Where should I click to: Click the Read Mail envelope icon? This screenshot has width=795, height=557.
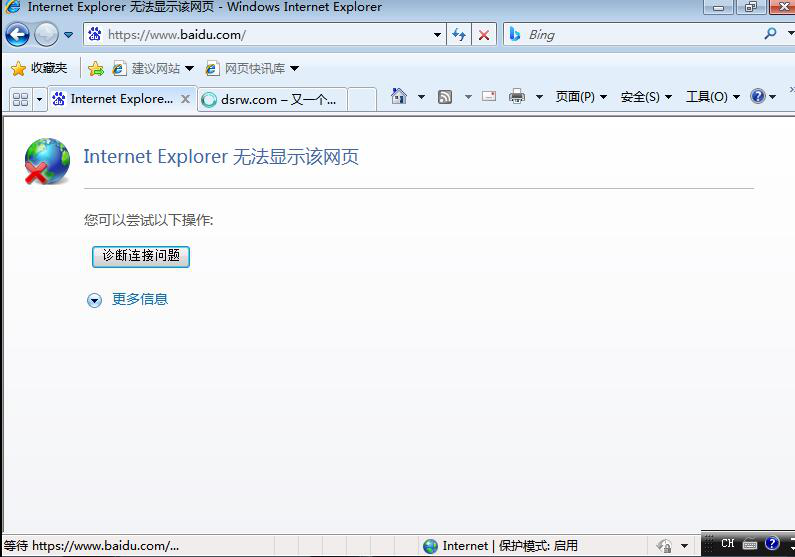489,96
